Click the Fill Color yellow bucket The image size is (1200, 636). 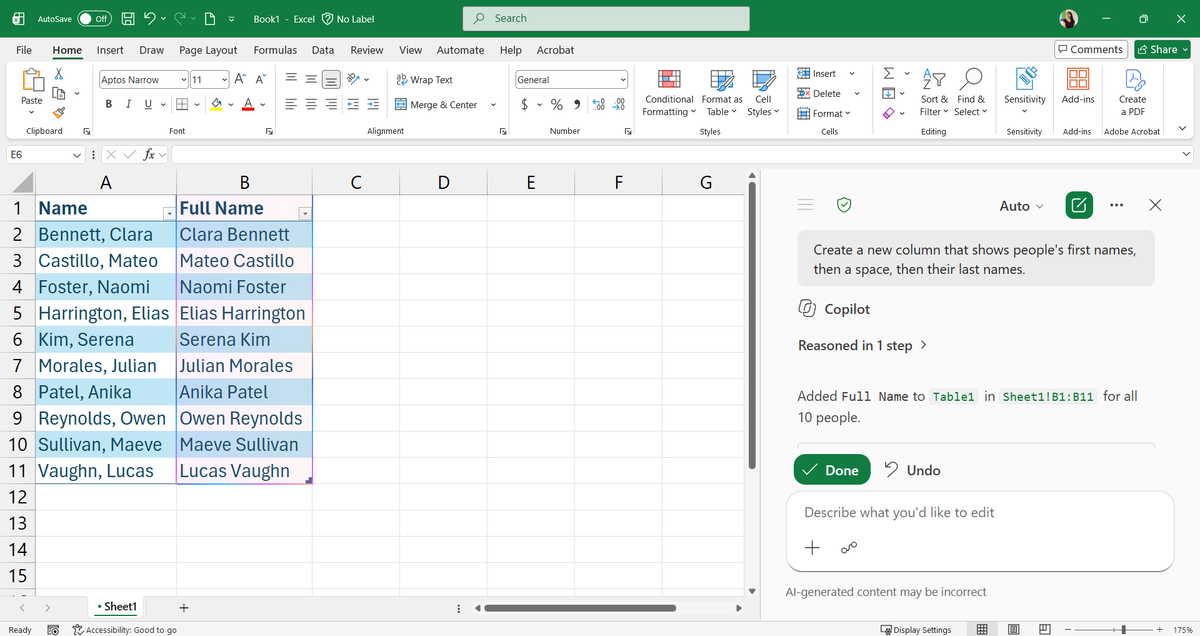(x=215, y=104)
